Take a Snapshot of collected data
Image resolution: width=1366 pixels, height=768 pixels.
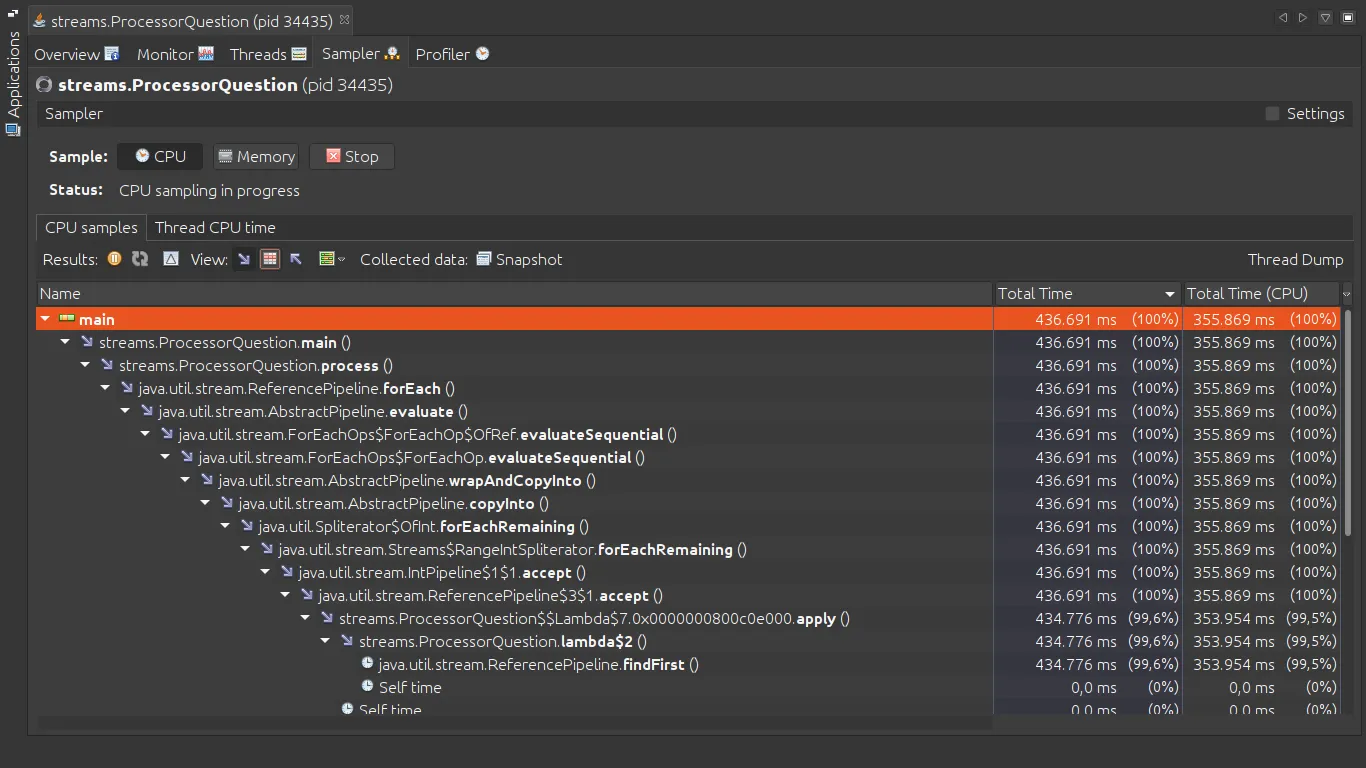click(520, 259)
